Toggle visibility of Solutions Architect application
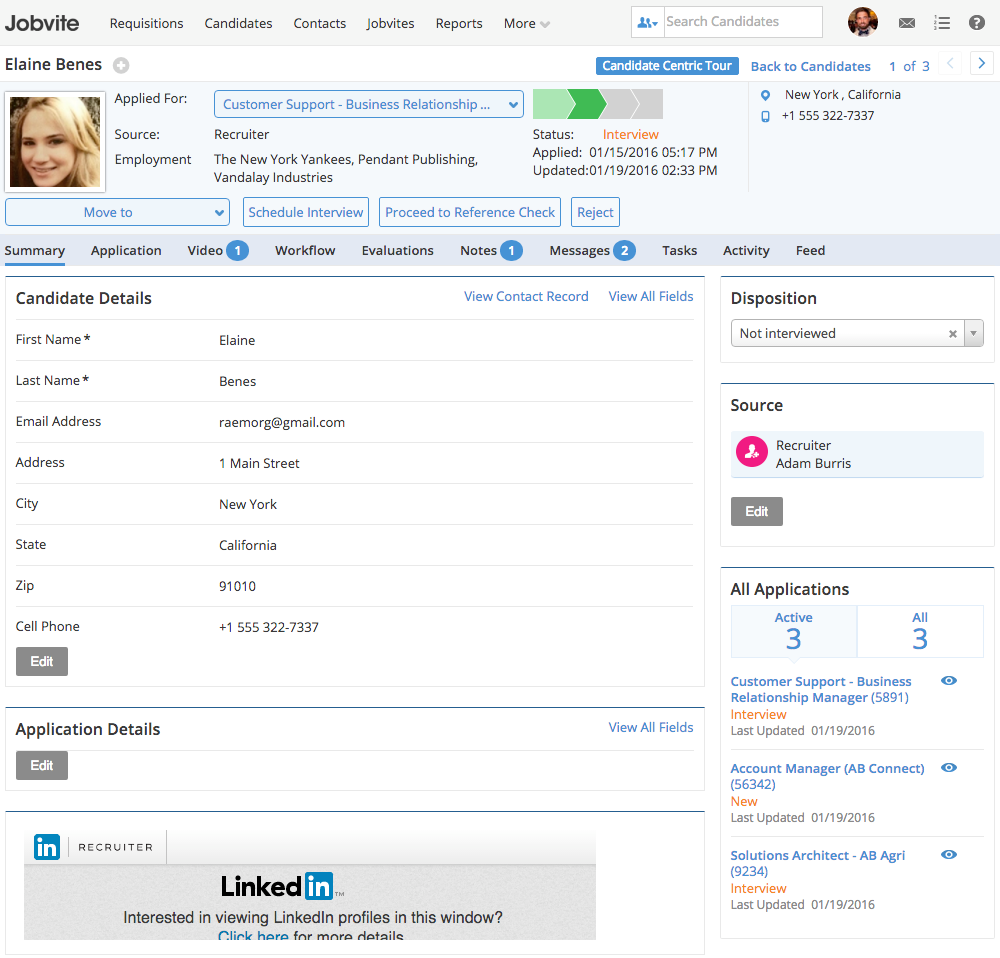Image resolution: width=1000 pixels, height=958 pixels. (948, 855)
